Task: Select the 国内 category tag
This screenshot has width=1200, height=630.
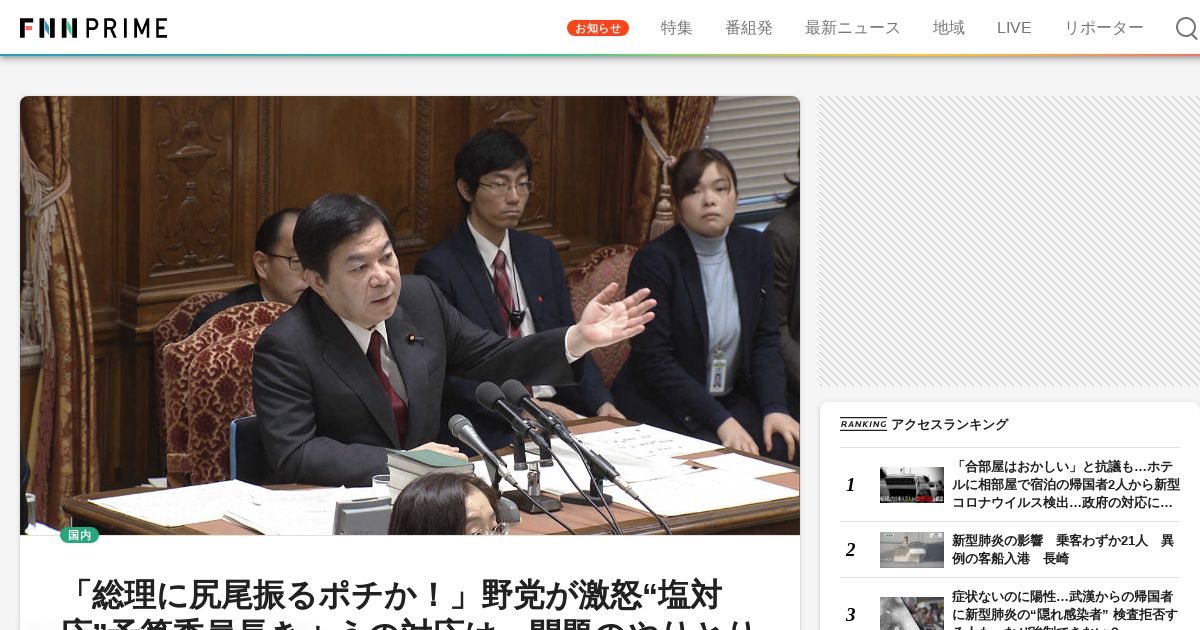Action: pos(80,535)
